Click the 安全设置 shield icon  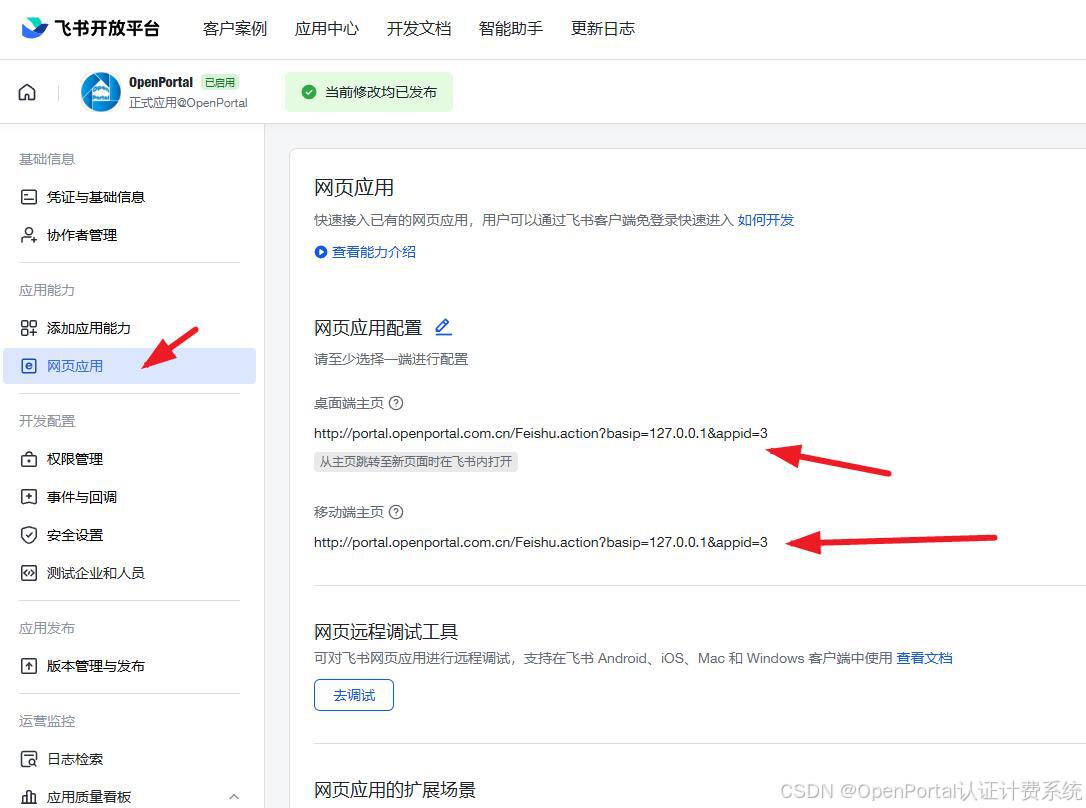29,535
